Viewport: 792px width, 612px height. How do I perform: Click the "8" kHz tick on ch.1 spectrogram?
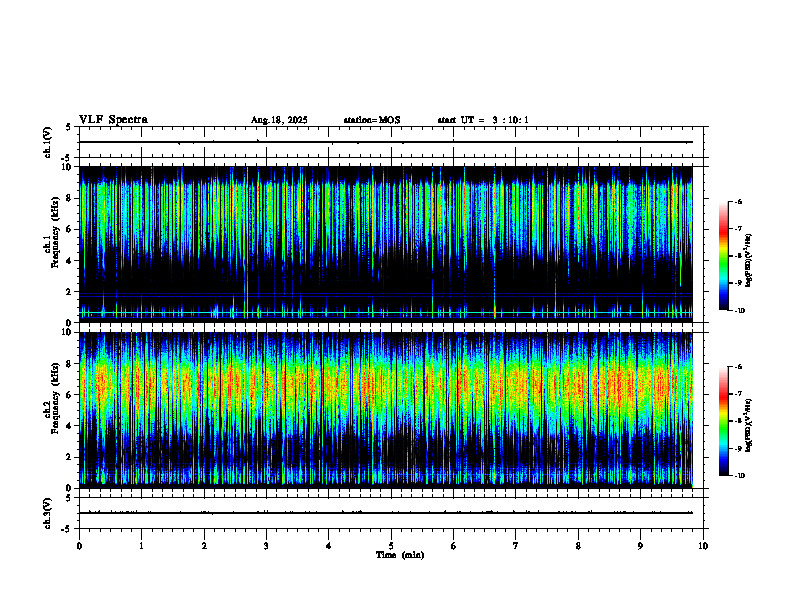pos(70,198)
